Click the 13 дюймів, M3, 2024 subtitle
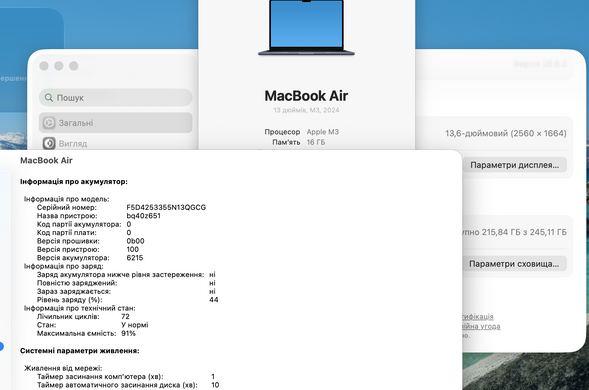 (306, 110)
